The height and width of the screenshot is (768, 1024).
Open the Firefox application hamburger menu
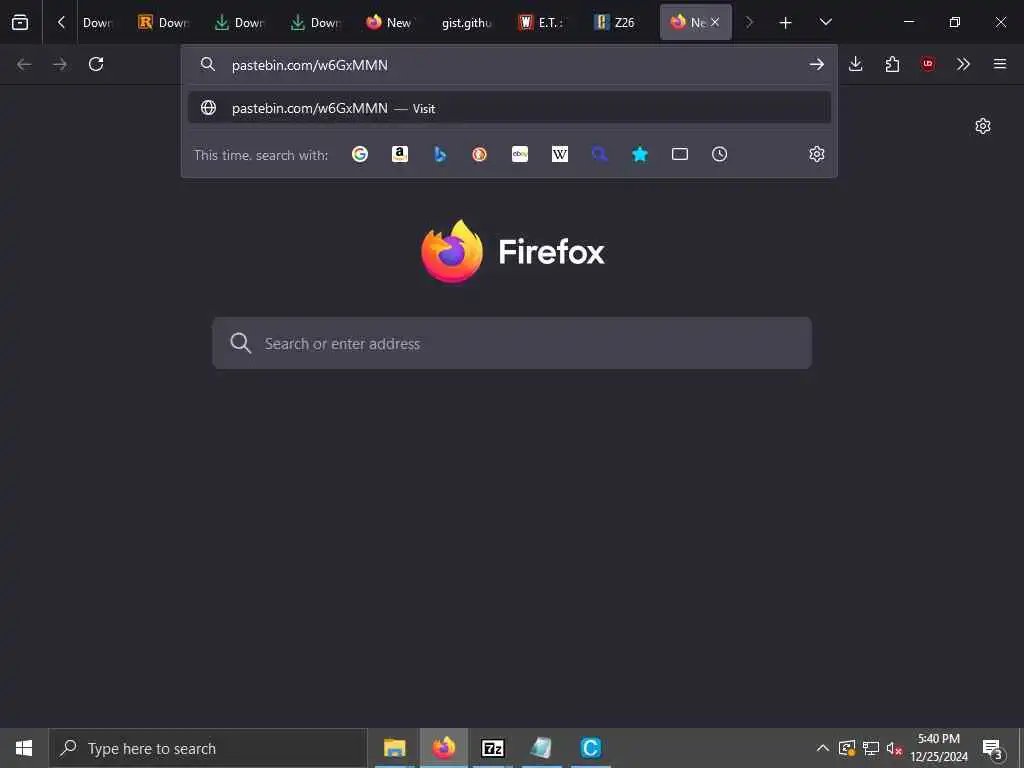pos(1000,64)
